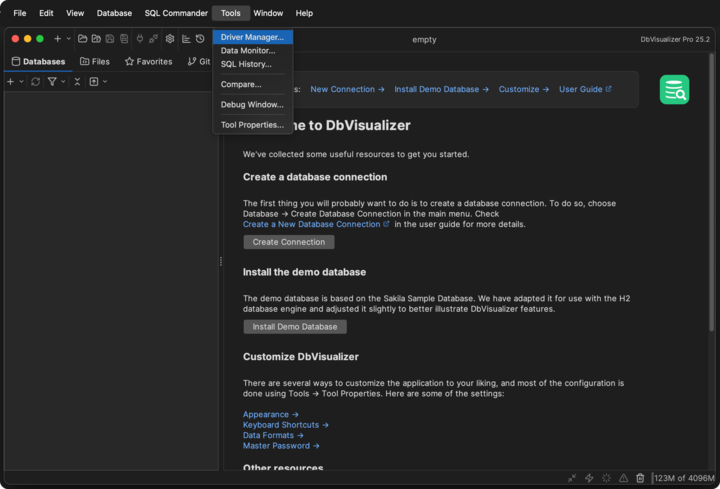Click the DbVisualizer green logo icon
Screen dimensions: 720x489
tap(674, 90)
